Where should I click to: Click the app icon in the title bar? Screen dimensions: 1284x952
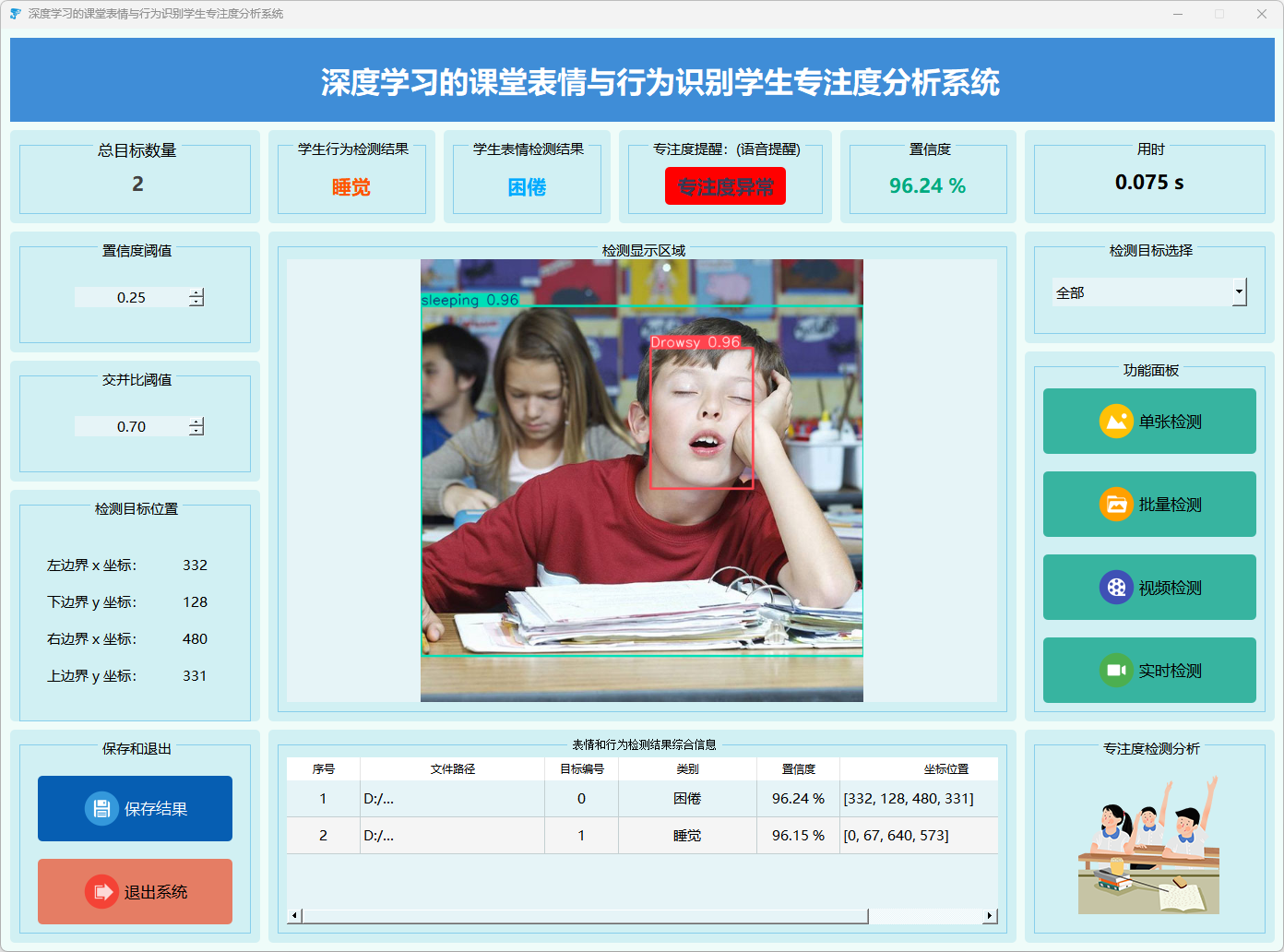click(x=15, y=14)
